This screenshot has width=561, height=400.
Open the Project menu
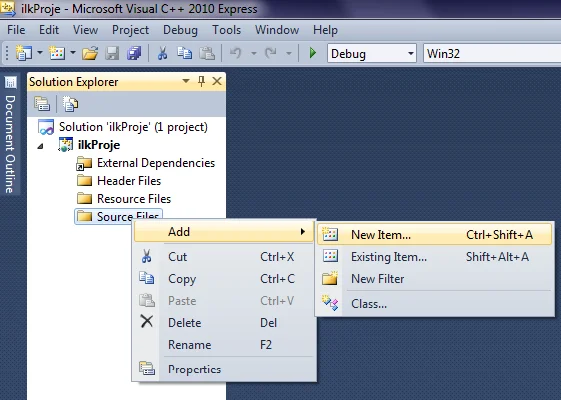coord(130,30)
